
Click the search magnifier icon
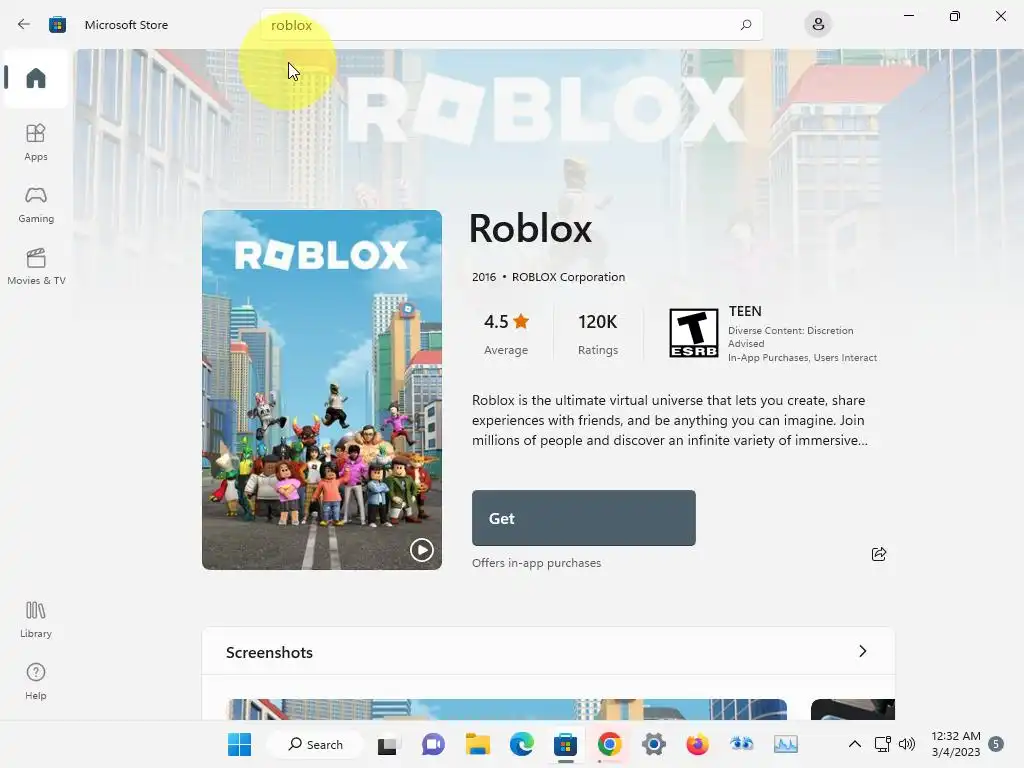(746, 25)
